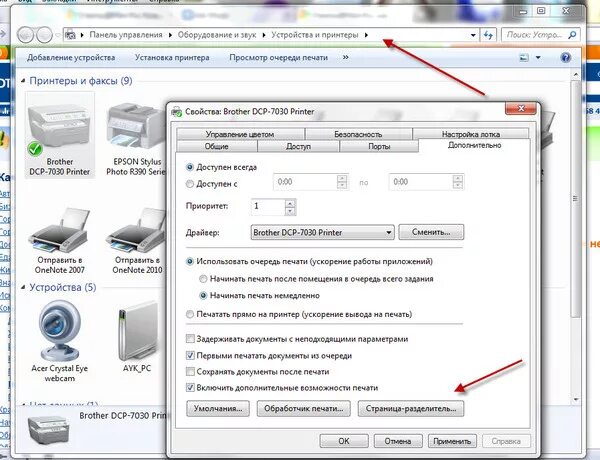
Task: Collapse the 'Принтеры и факсы (9)' group
Action: click(23, 81)
